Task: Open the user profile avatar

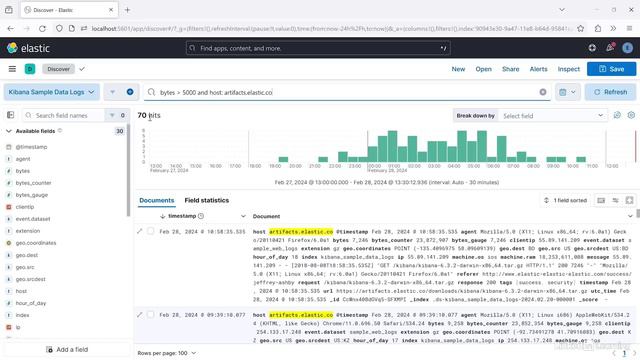Action: click(627, 48)
